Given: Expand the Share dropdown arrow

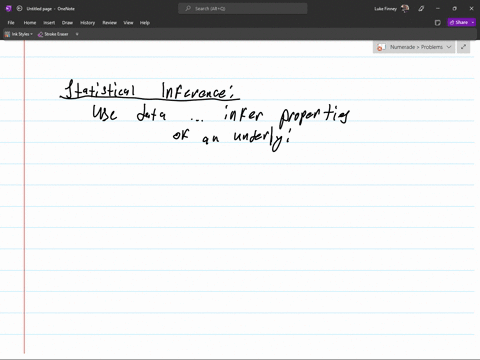Looking at the screenshot, I should [x=473, y=22].
